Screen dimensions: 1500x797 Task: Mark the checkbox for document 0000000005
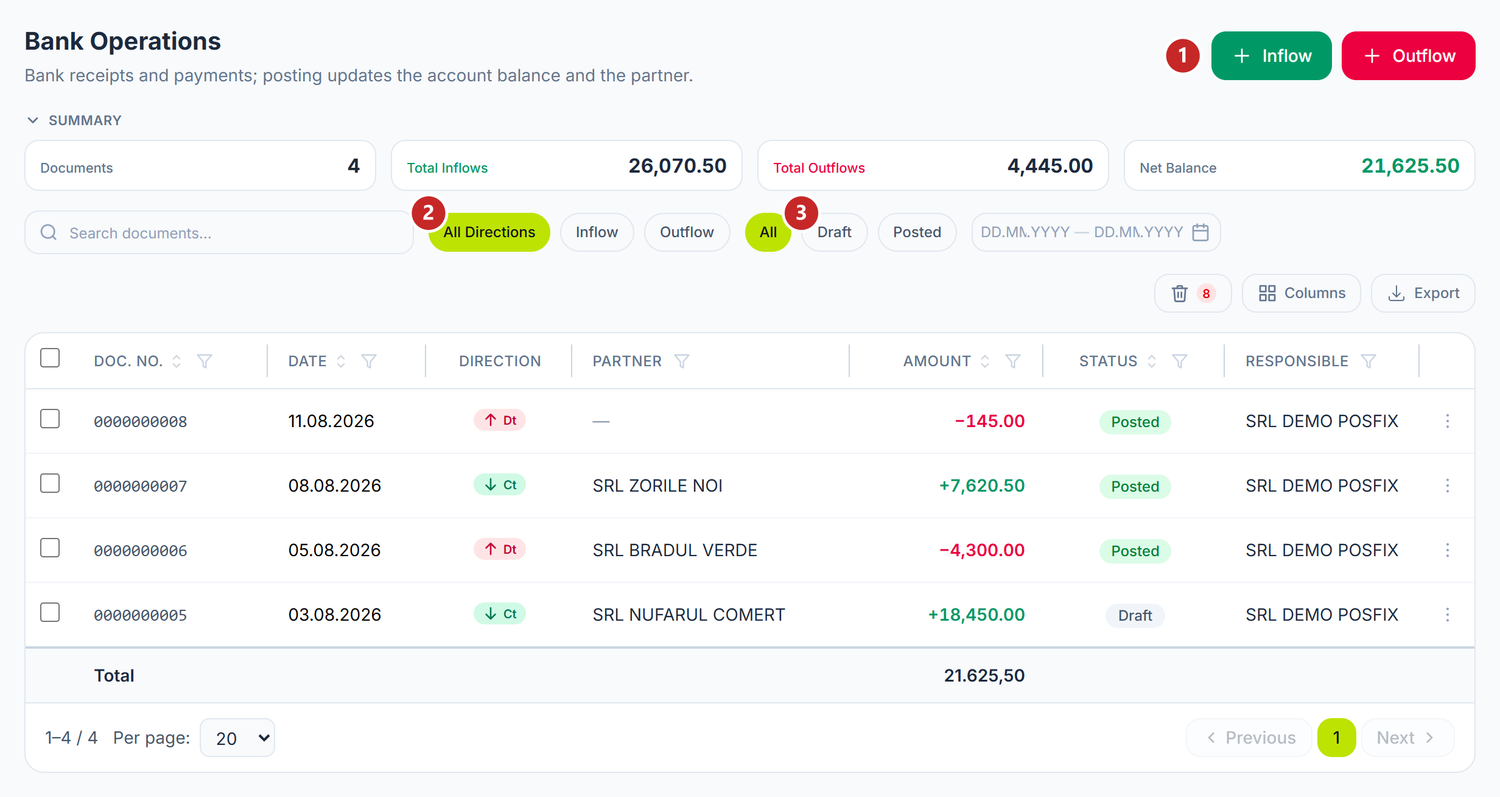[50, 612]
